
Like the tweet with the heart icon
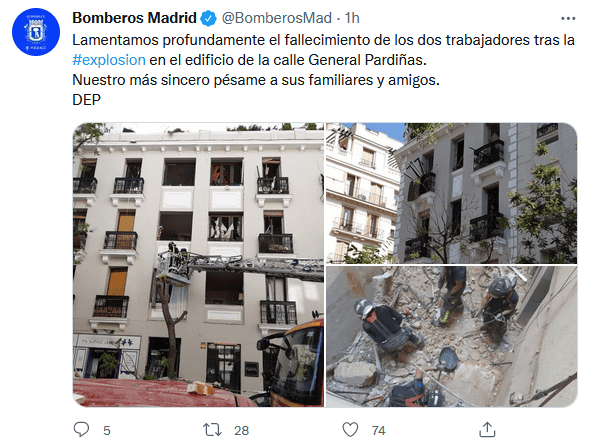[350, 430]
